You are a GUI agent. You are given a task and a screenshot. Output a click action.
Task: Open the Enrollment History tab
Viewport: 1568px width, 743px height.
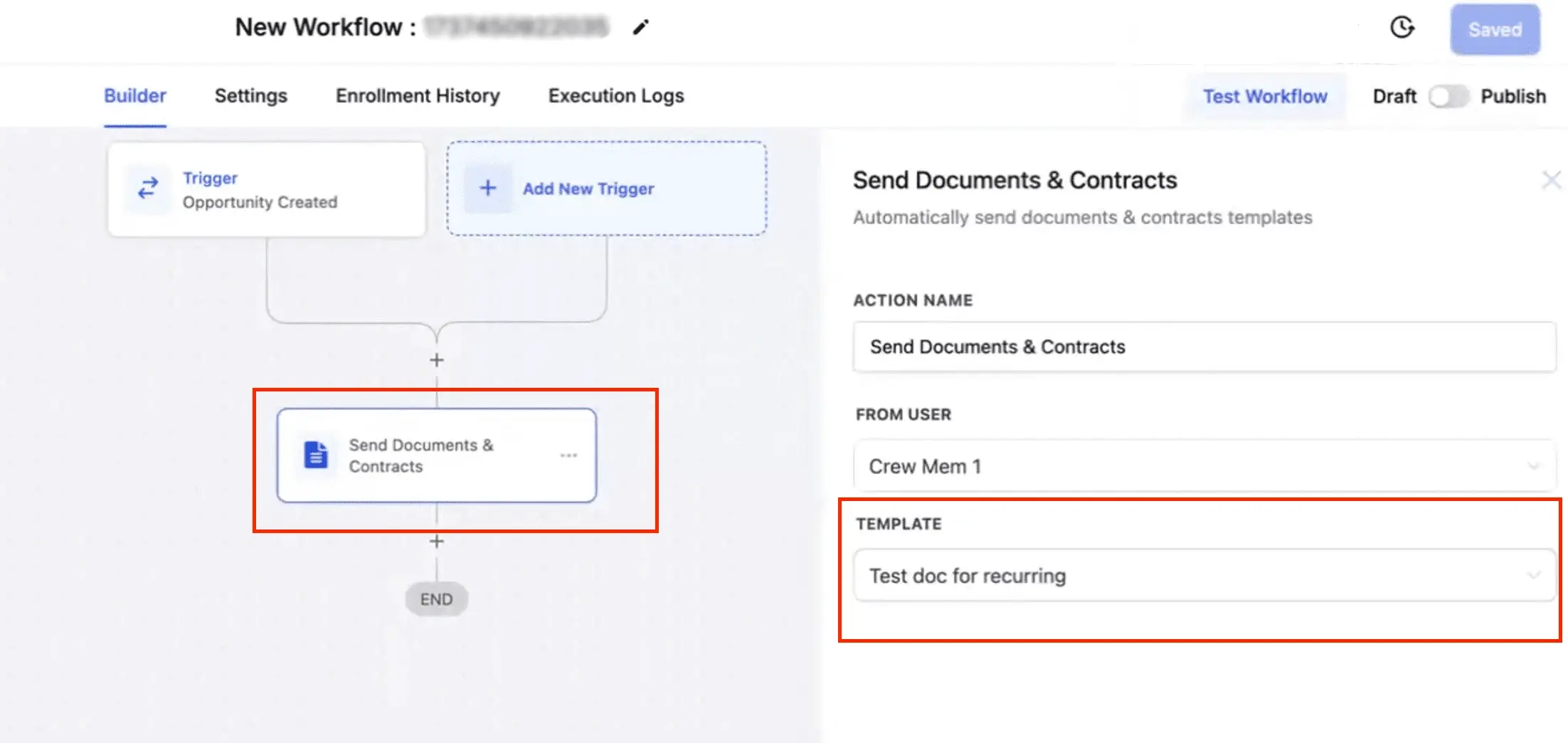click(418, 96)
